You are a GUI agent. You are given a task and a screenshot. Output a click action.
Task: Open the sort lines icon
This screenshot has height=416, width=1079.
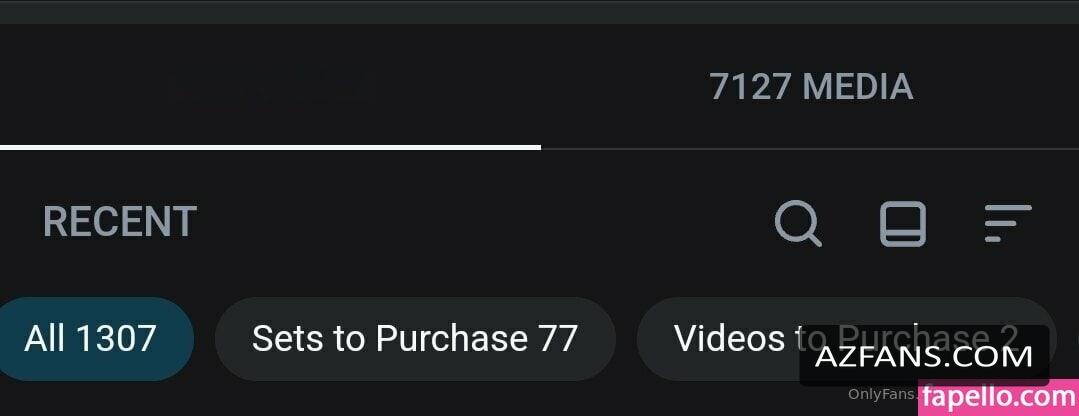tap(1008, 223)
